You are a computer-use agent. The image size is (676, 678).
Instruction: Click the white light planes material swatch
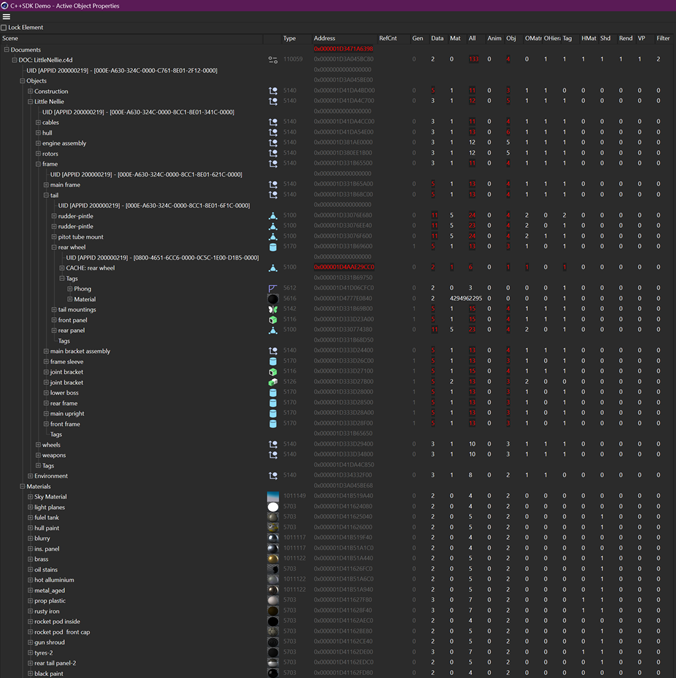pos(273,507)
